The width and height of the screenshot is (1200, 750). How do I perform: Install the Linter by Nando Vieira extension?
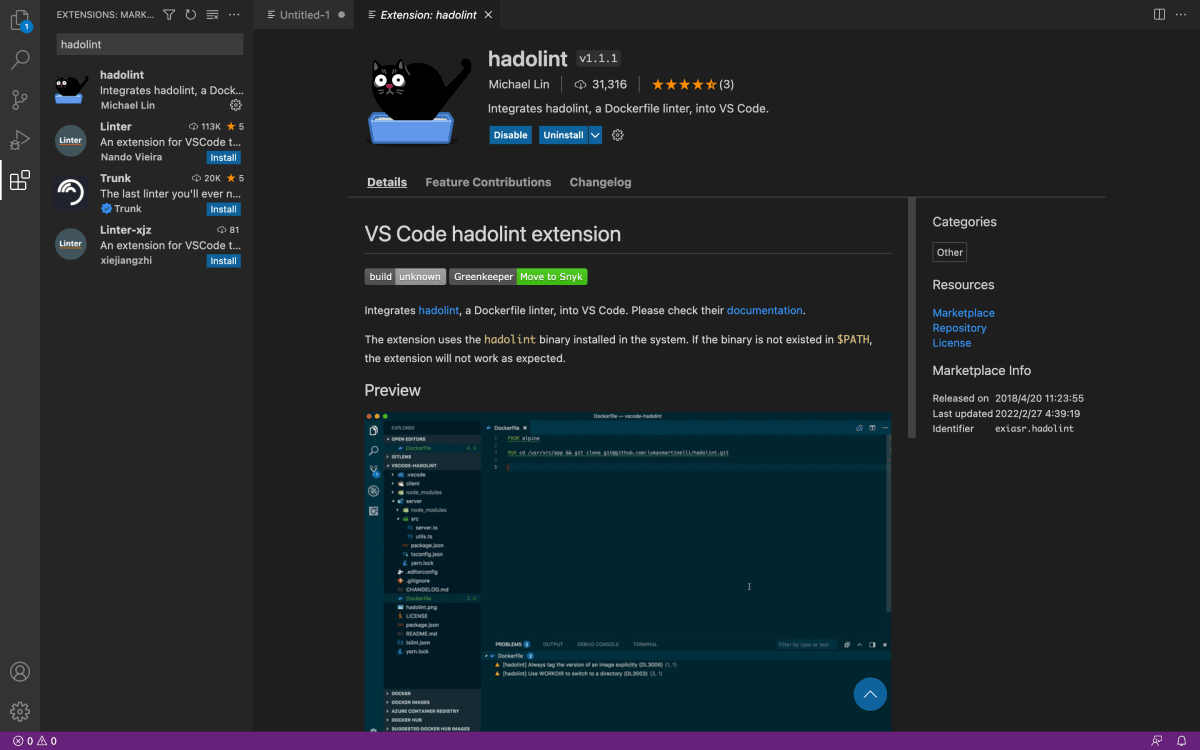[x=223, y=158]
